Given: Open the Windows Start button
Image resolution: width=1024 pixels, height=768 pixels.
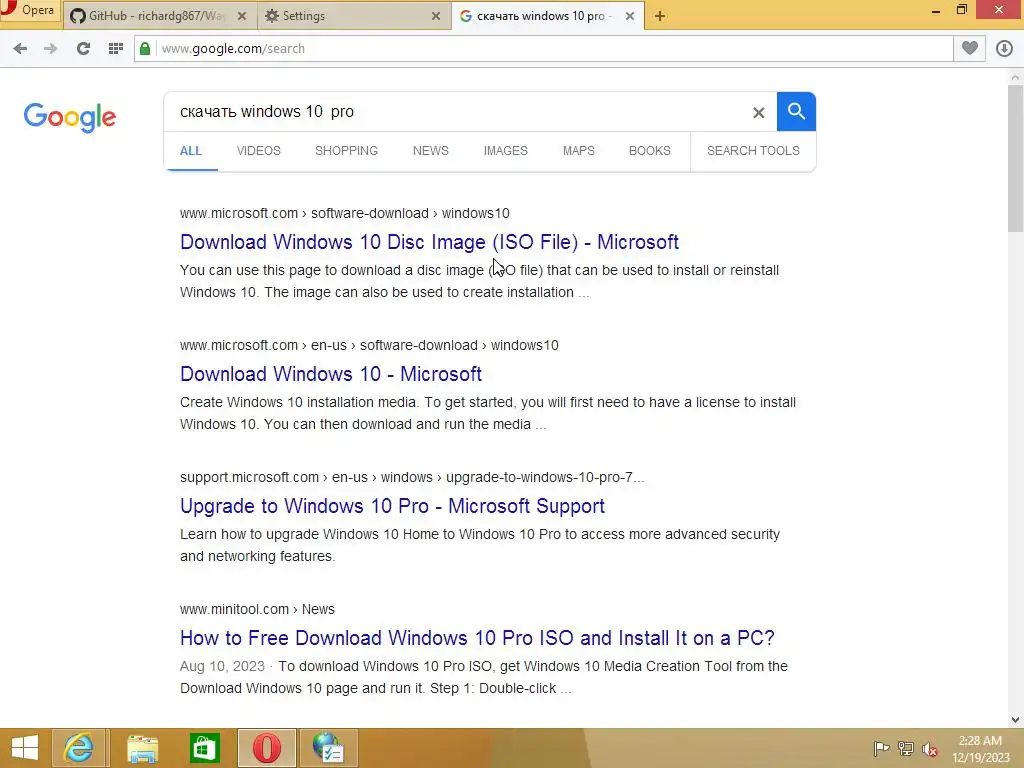Looking at the screenshot, I should (25, 748).
